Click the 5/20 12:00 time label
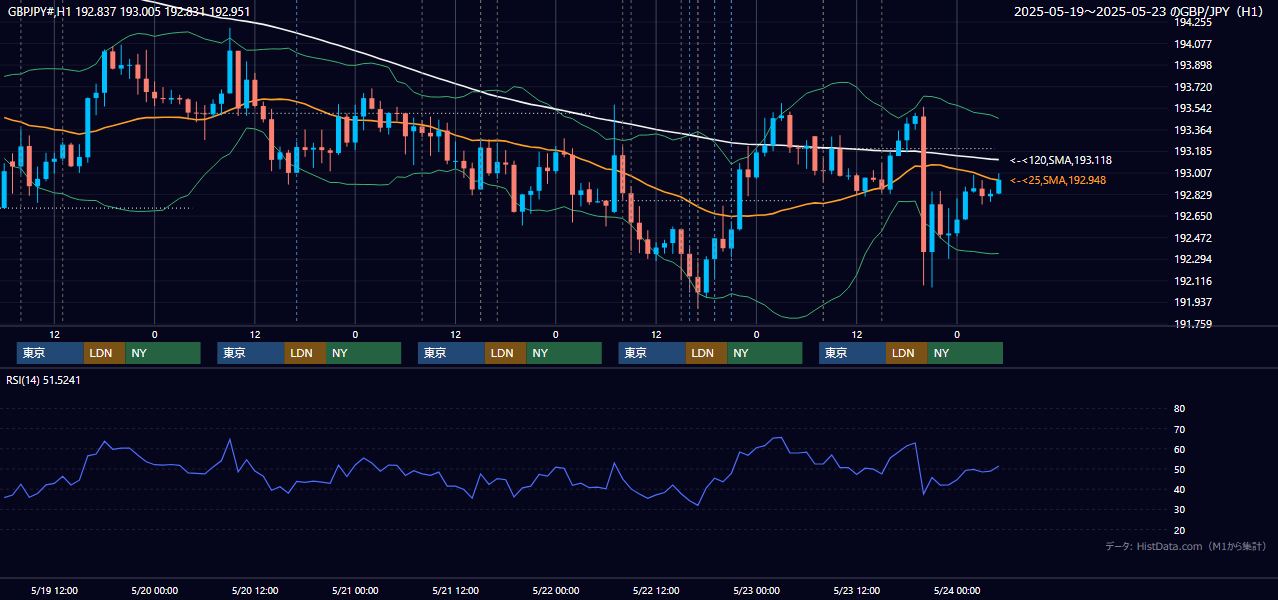 [x=254, y=591]
